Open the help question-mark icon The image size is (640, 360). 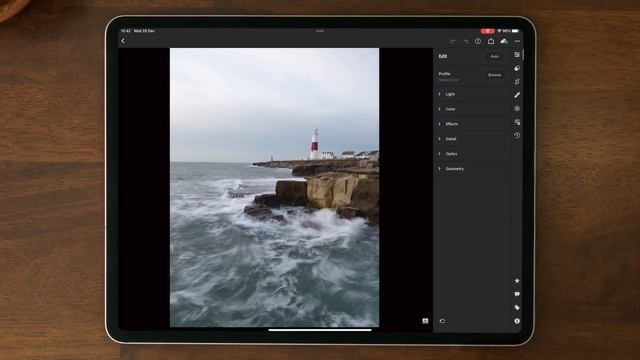point(478,41)
